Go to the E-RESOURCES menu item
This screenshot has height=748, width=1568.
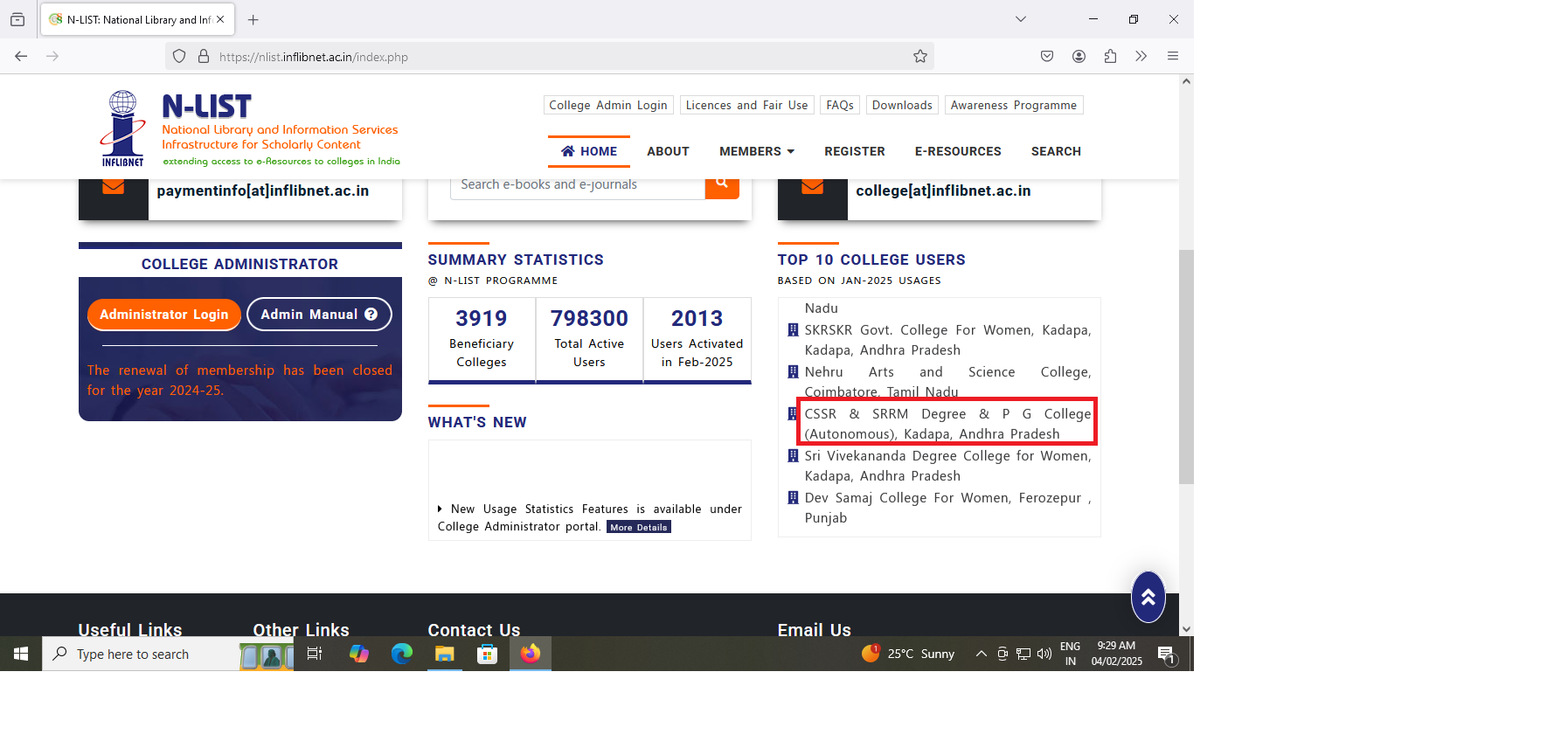click(957, 151)
